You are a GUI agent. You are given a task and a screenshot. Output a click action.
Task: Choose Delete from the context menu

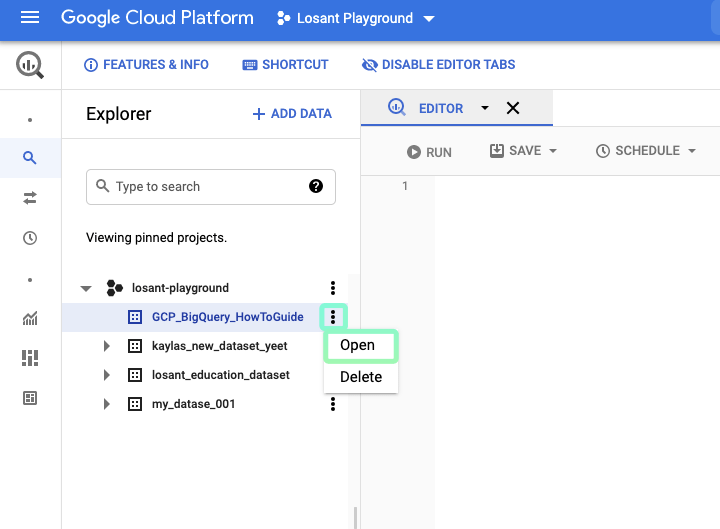point(361,377)
